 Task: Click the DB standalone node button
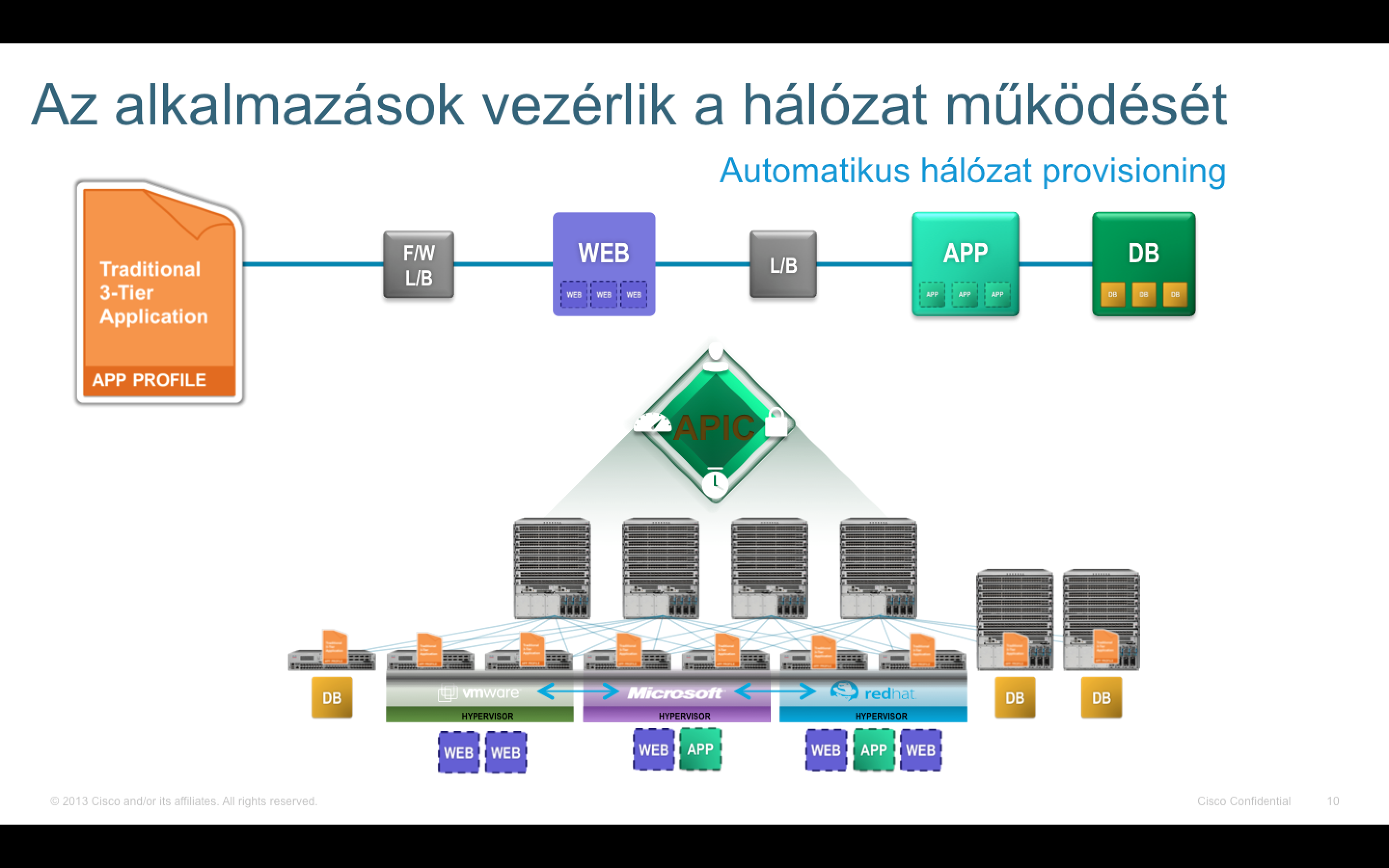click(330, 697)
